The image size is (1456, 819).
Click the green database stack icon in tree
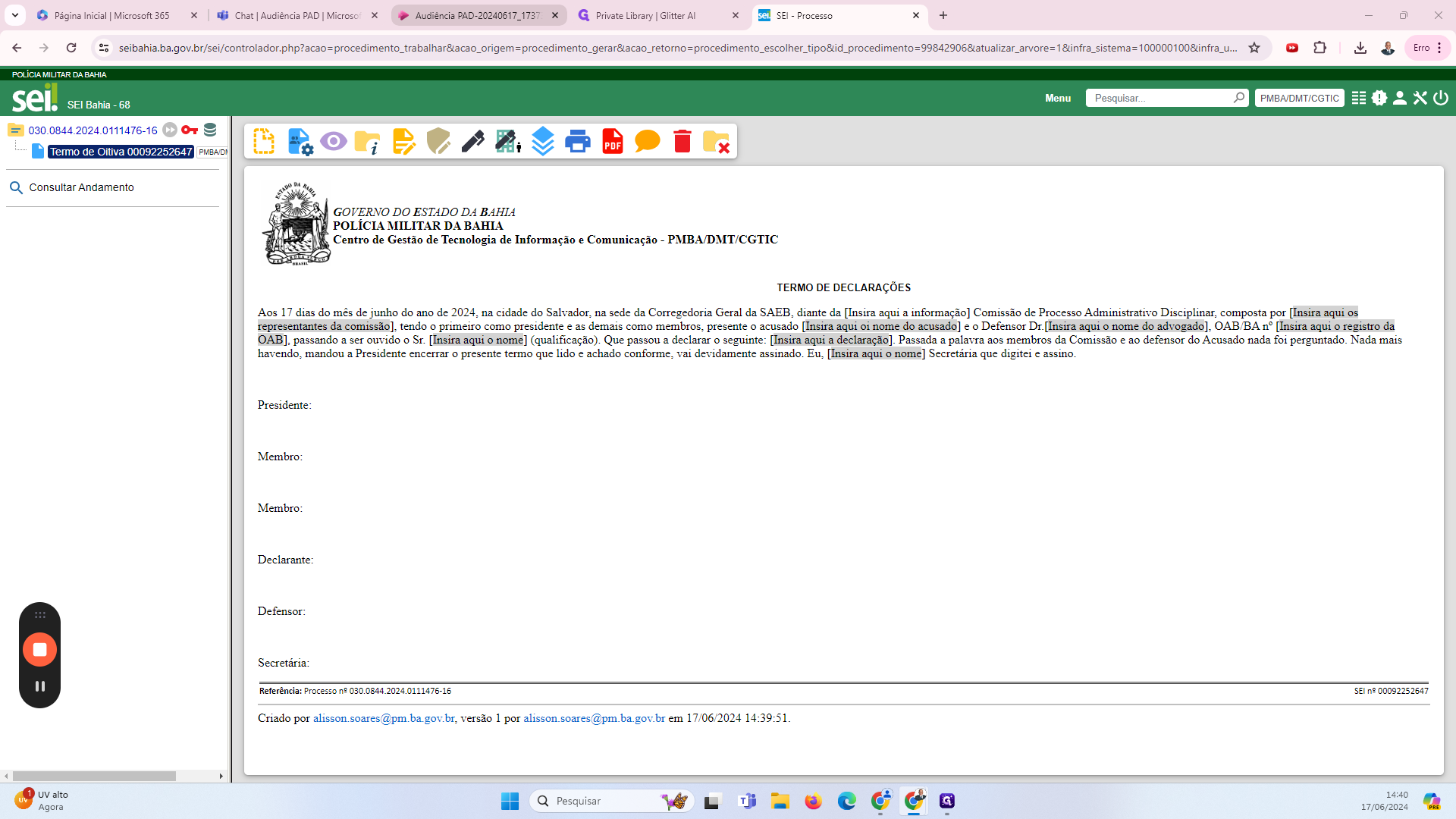coord(210,130)
